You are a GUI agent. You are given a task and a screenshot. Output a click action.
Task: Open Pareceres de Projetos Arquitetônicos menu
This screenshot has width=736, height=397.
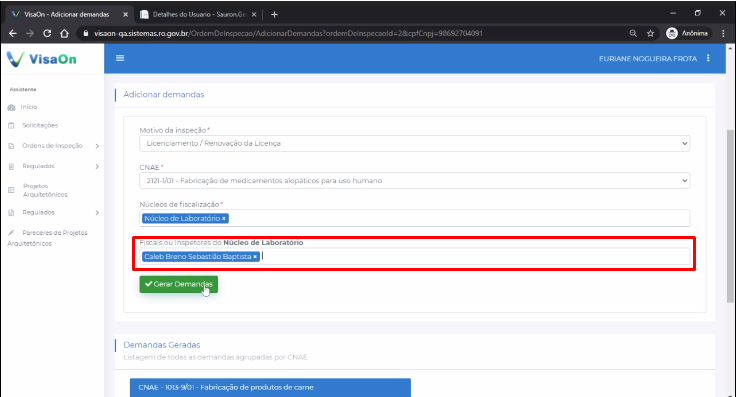point(47,238)
